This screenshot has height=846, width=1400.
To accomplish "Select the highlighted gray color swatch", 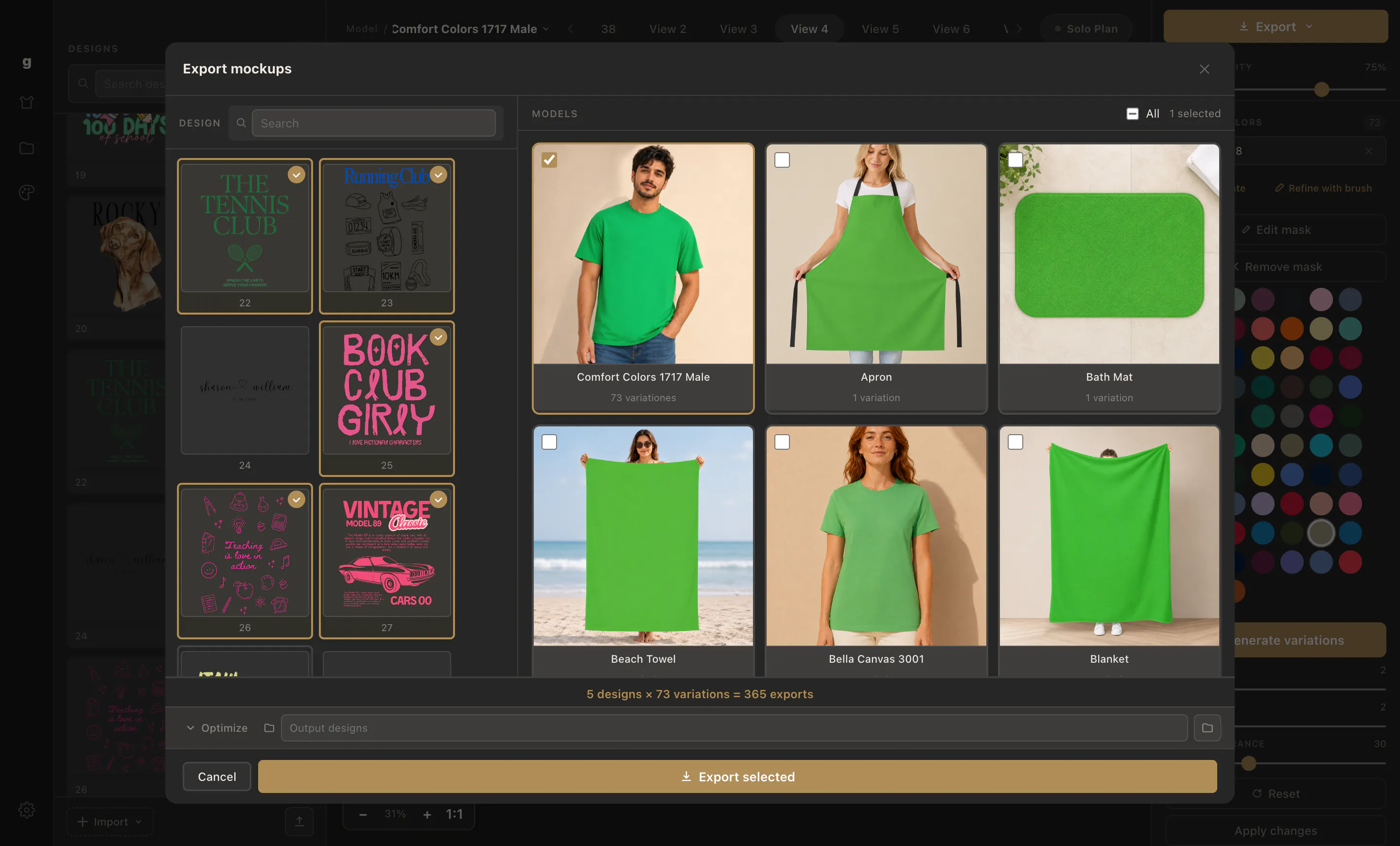I will click(x=1321, y=532).
